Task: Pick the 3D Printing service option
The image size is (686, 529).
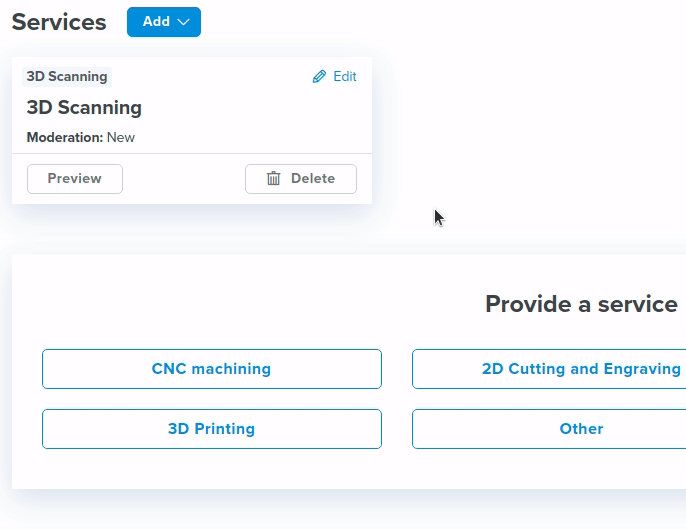Action: coord(211,429)
